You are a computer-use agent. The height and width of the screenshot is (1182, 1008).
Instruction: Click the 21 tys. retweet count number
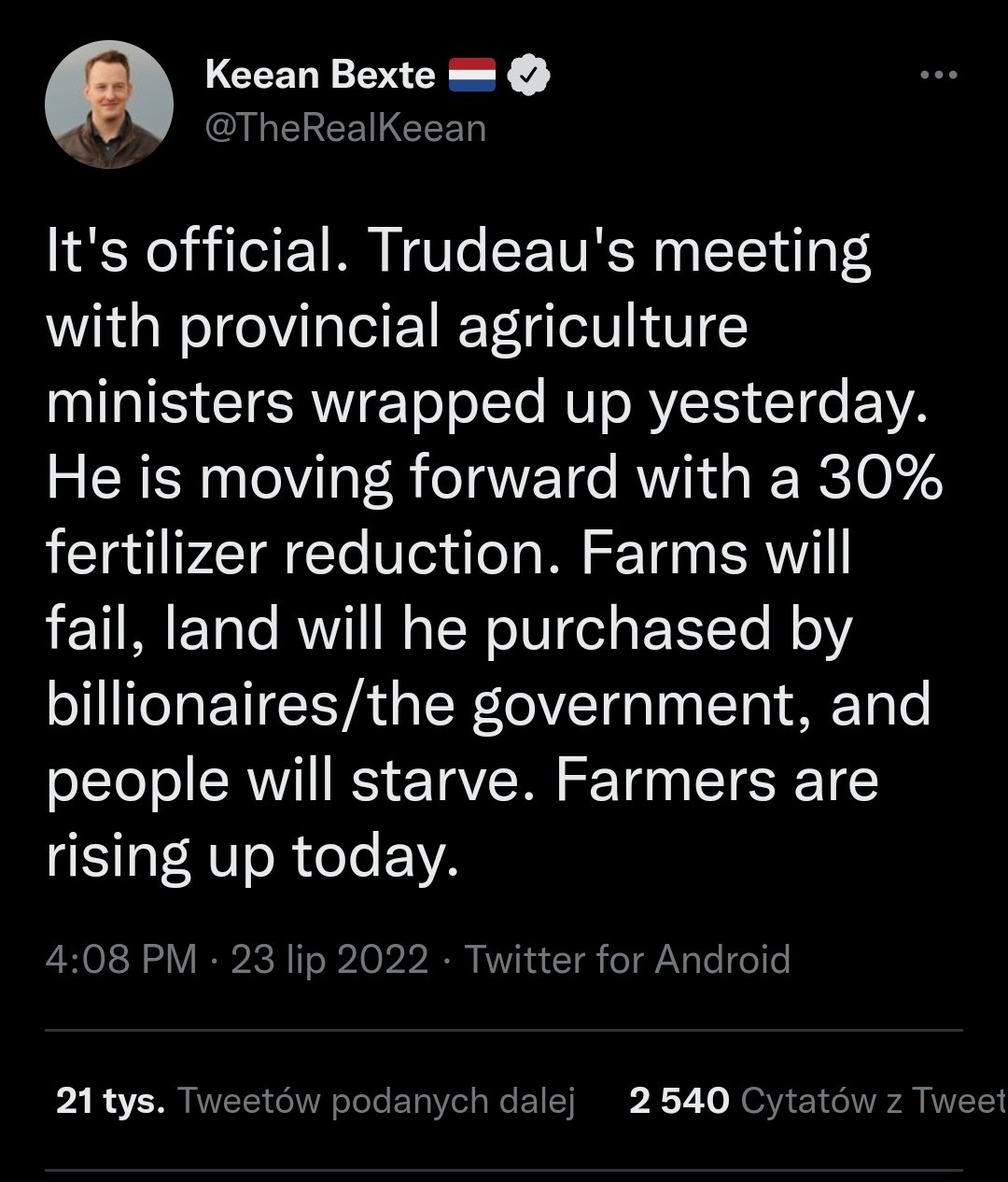point(110,1101)
